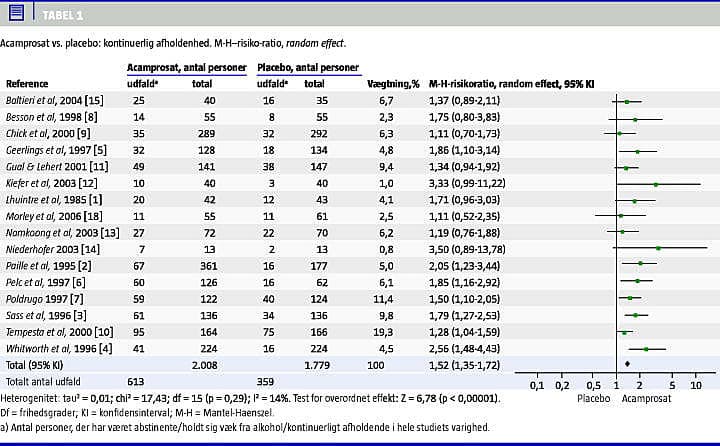Click the Vægtning,% column header
The image size is (720, 446).
390,84
